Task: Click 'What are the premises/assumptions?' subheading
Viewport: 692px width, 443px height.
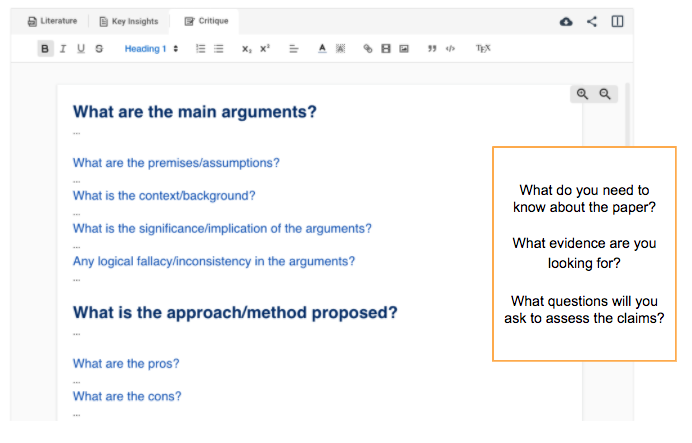Action: click(x=176, y=163)
